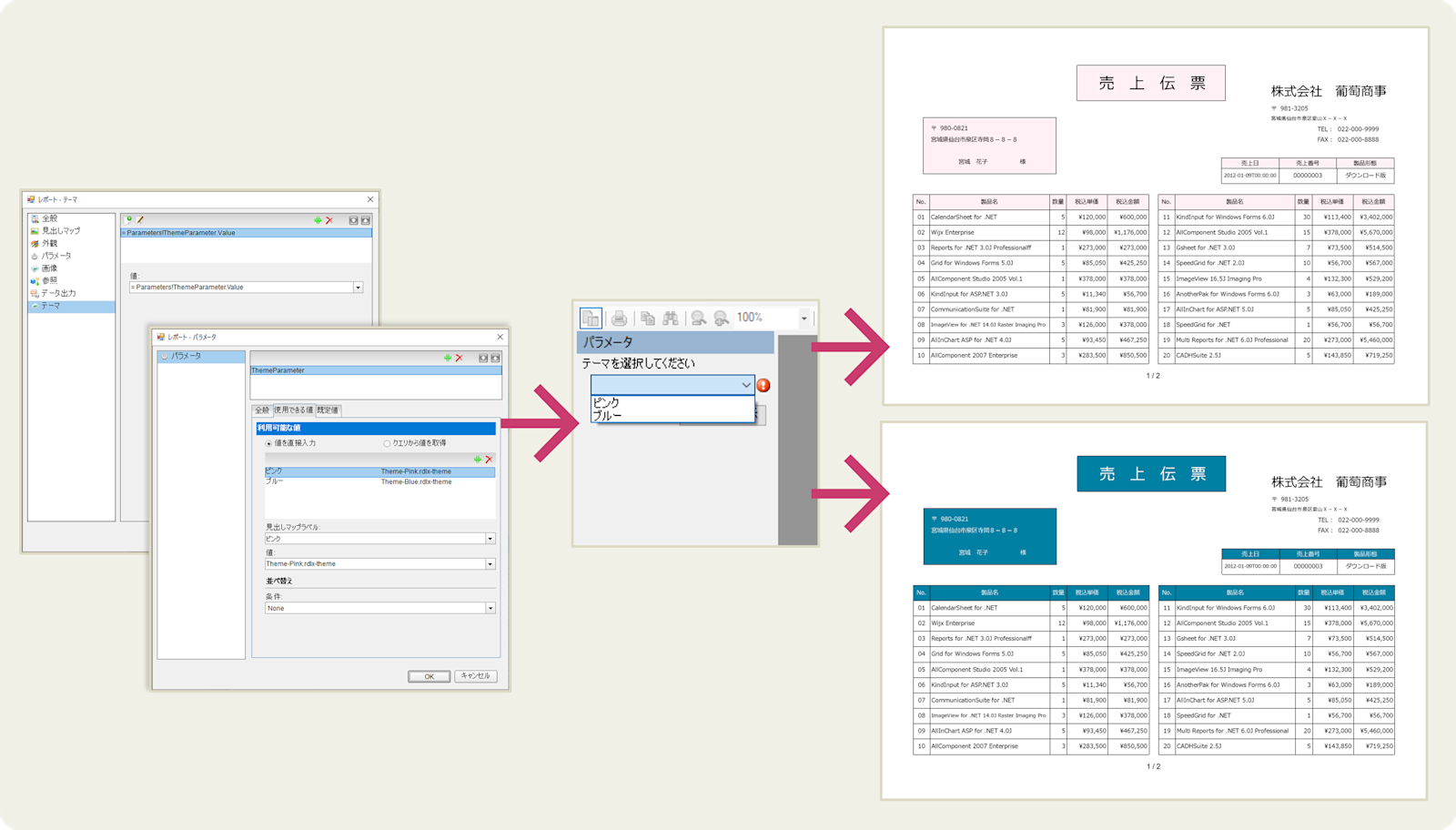This screenshot has width=1456, height=830.
Task: Choose ブルー from the theme dropdown list
Action: click(x=672, y=415)
